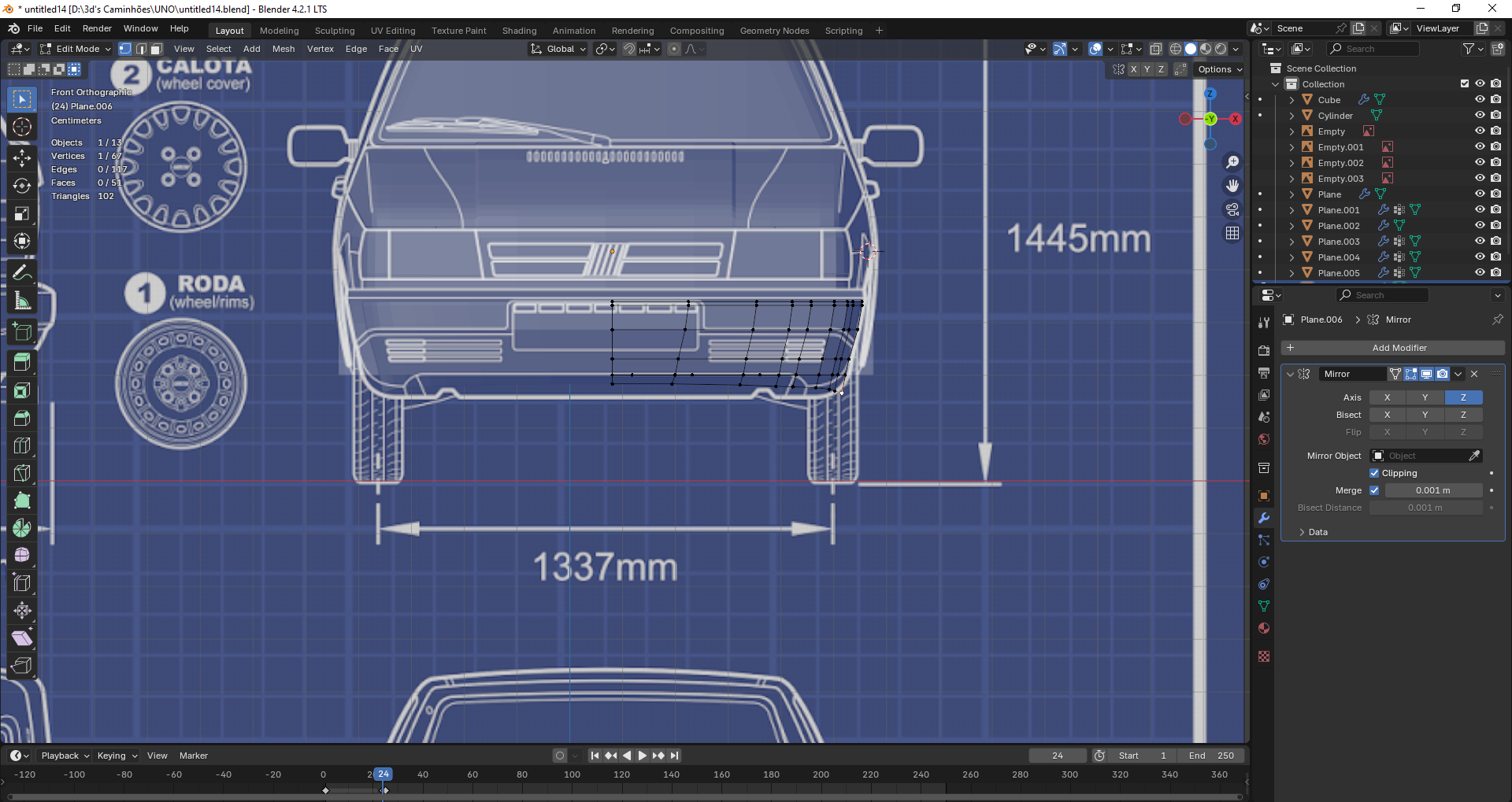
Task: Open the World properties tab
Action: pyautogui.click(x=1264, y=439)
